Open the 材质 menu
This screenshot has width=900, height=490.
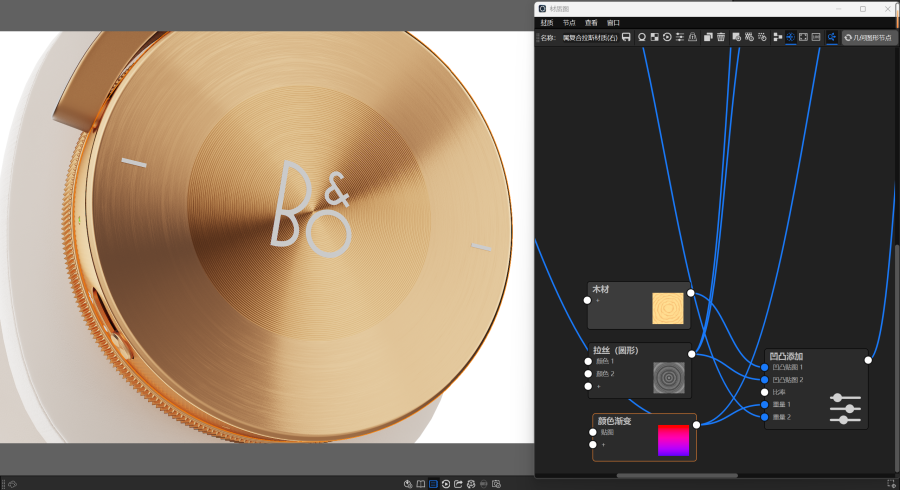point(547,23)
